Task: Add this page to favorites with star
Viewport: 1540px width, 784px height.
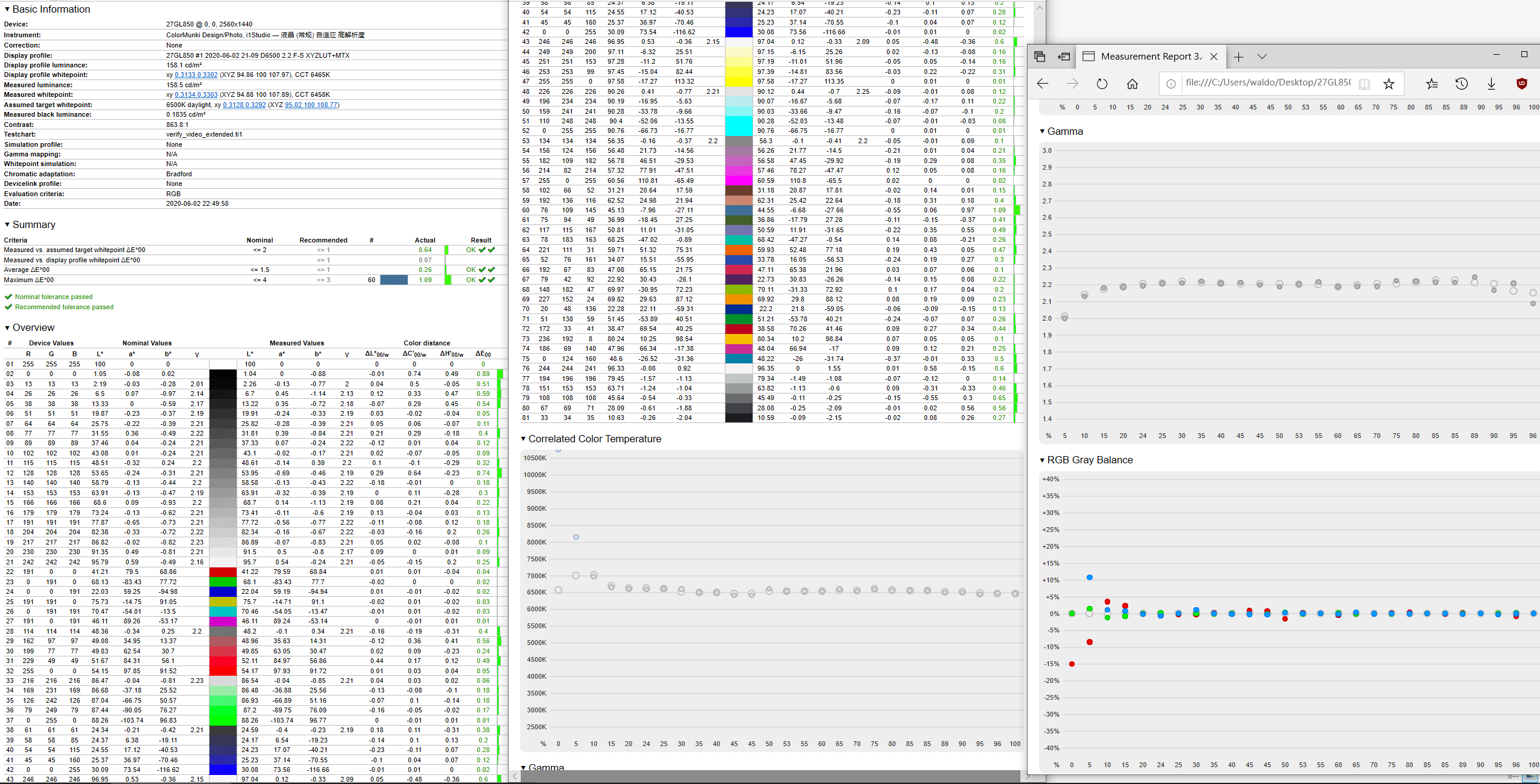Action: (1389, 84)
